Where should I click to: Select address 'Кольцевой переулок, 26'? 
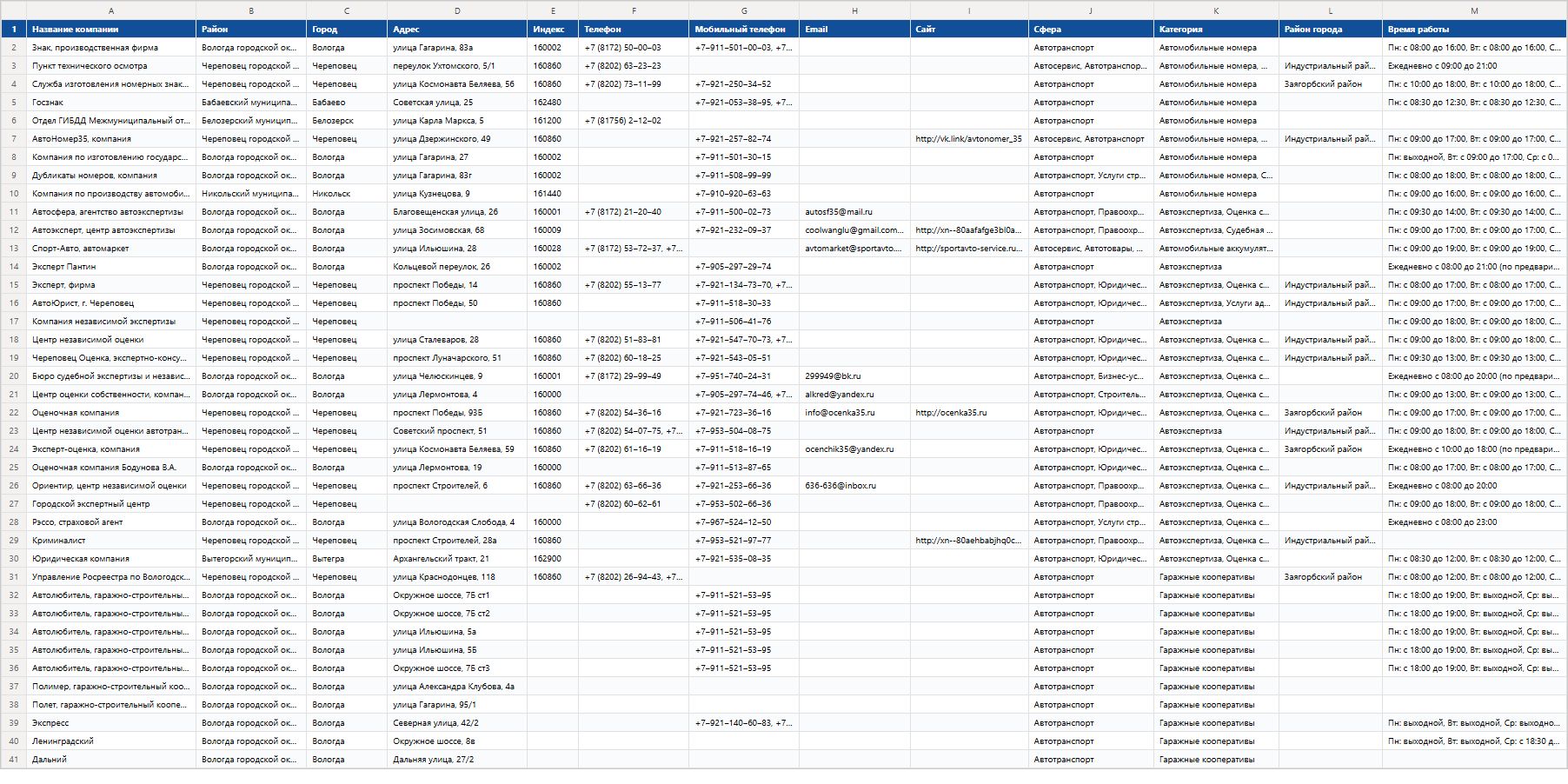[457, 267]
